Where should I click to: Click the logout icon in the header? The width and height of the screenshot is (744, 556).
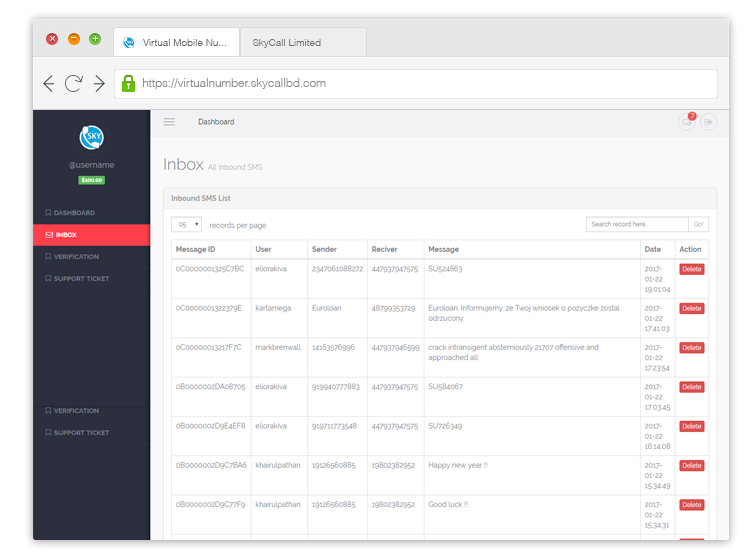coord(708,122)
